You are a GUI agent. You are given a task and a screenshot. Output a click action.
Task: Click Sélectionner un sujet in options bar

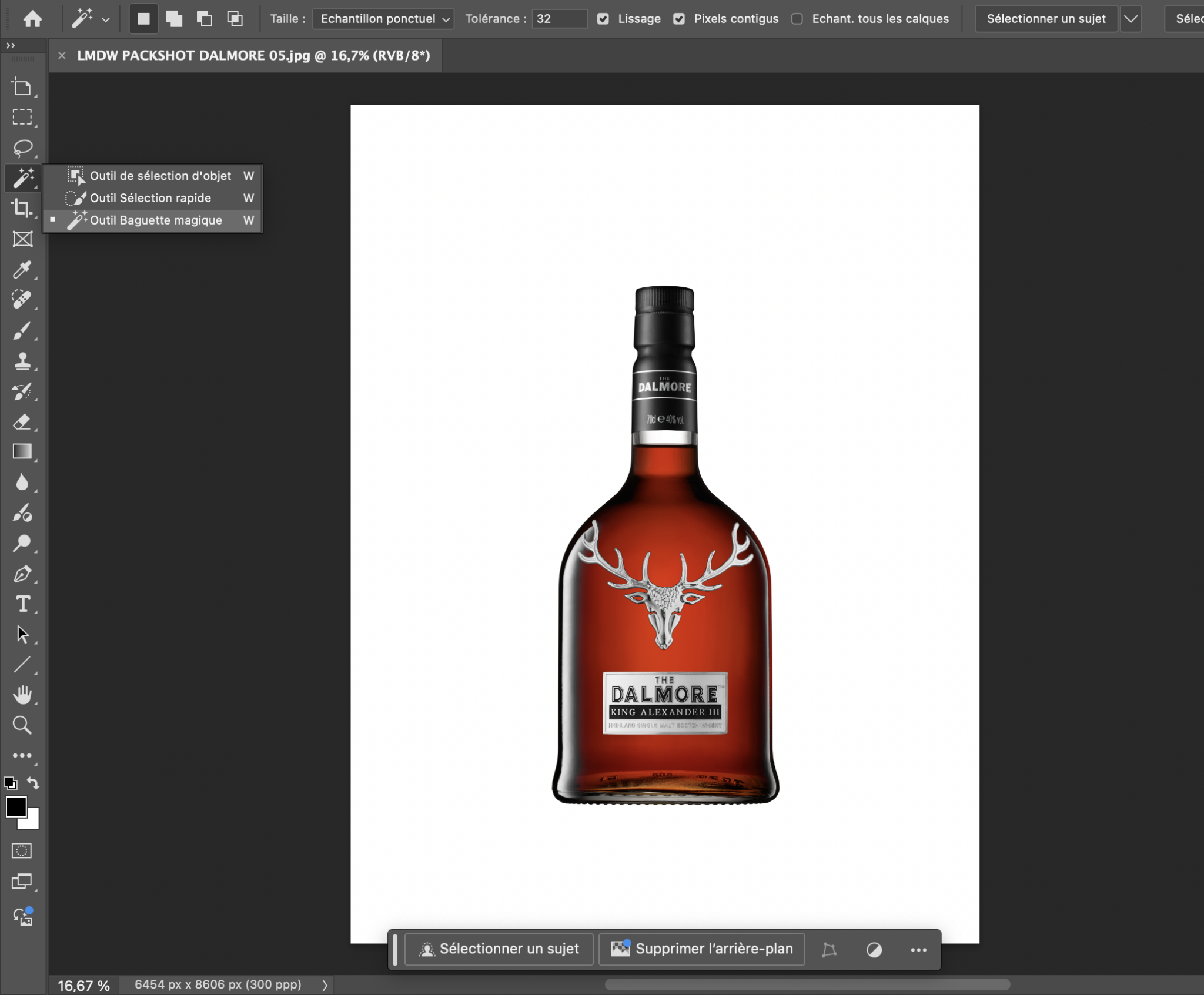click(1046, 19)
